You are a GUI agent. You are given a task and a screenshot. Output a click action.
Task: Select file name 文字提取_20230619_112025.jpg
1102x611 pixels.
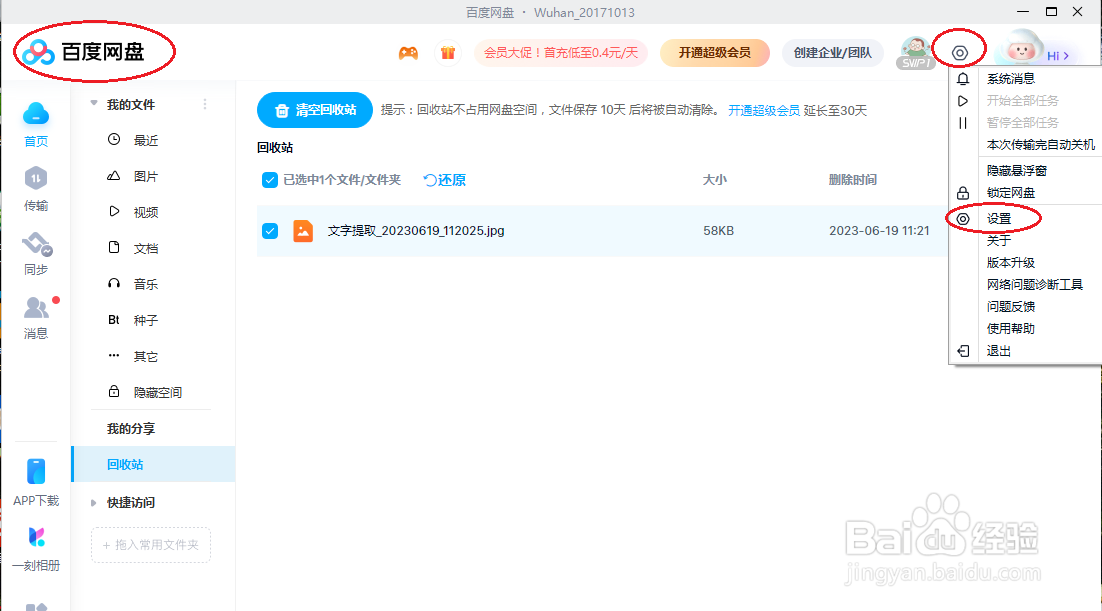[416, 231]
